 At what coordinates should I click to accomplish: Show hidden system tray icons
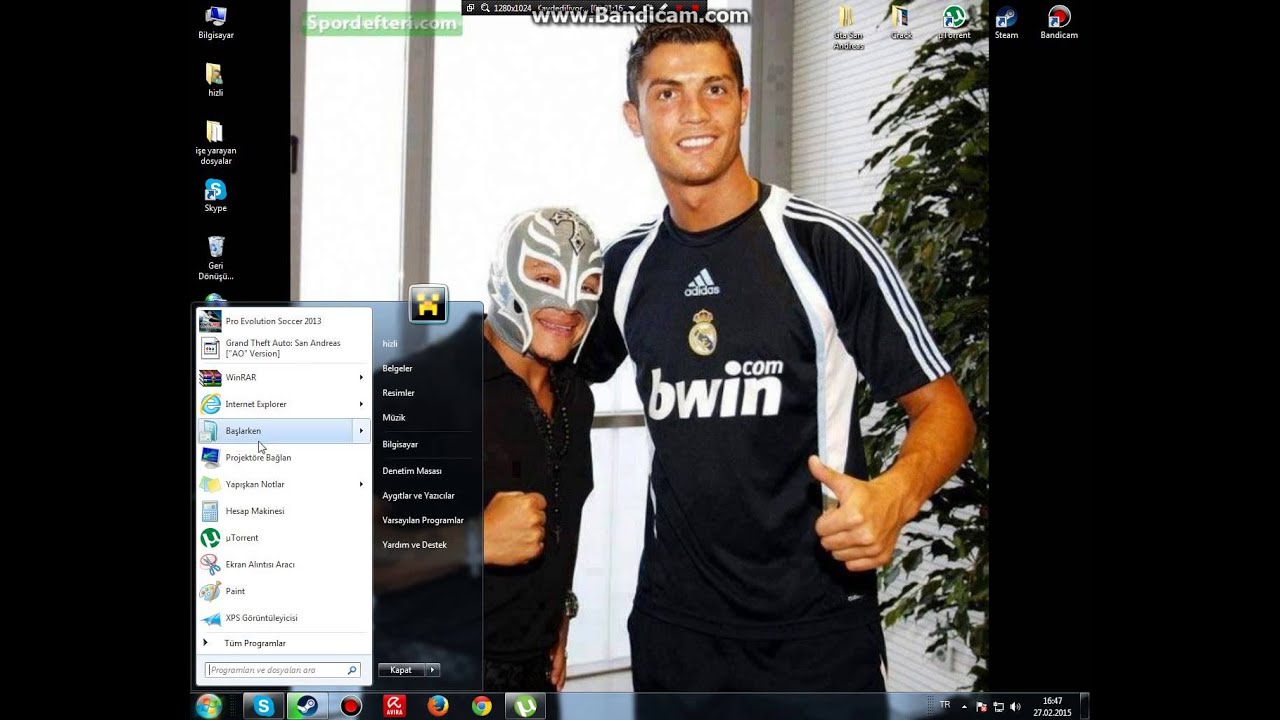pyautogui.click(x=965, y=706)
